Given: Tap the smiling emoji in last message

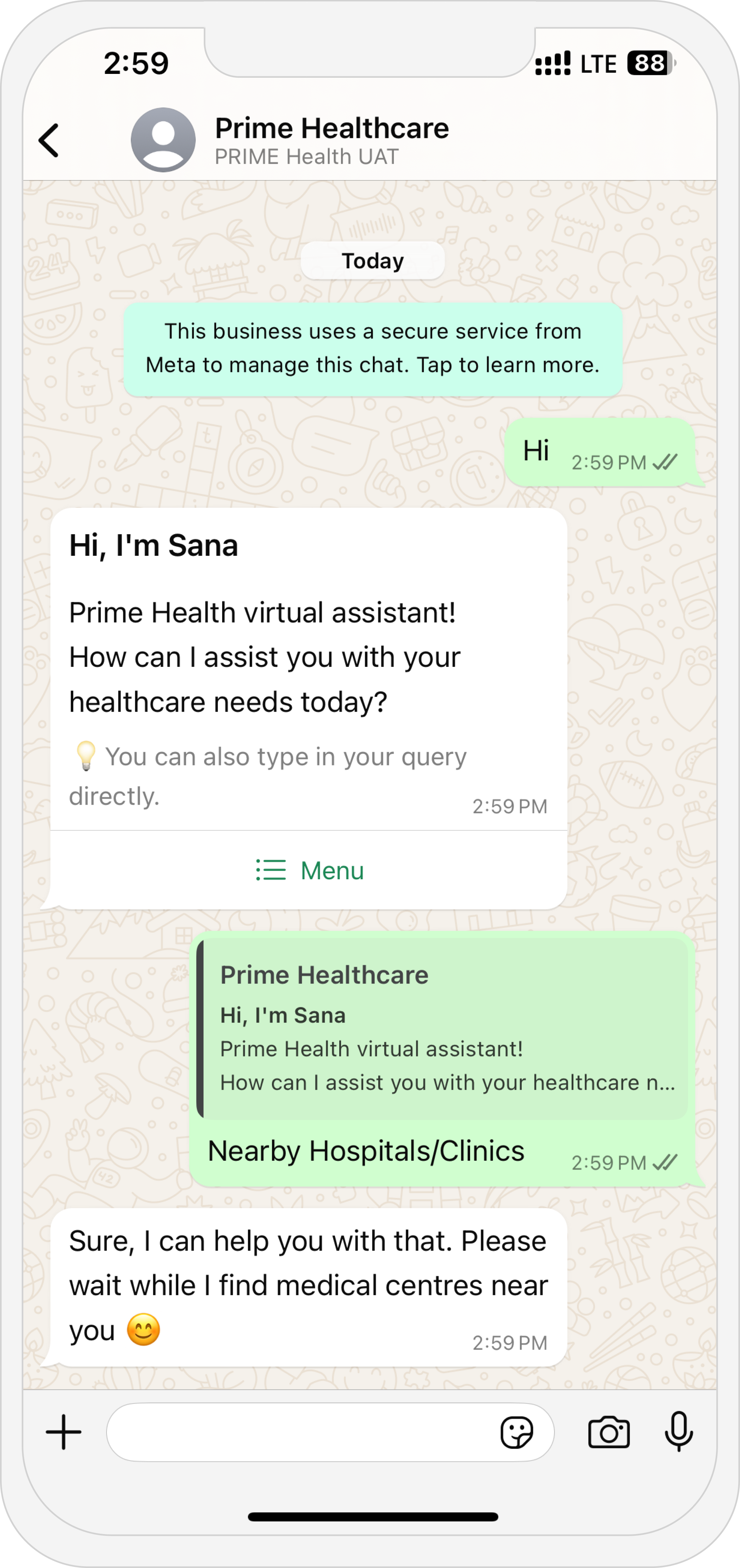Looking at the screenshot, I should 143,1329.
